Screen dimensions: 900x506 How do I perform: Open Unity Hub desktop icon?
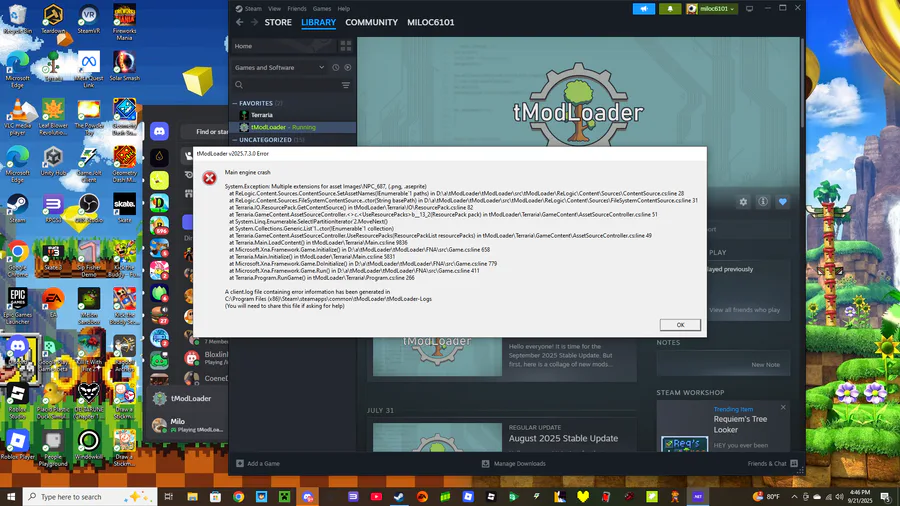coord(53,161)
